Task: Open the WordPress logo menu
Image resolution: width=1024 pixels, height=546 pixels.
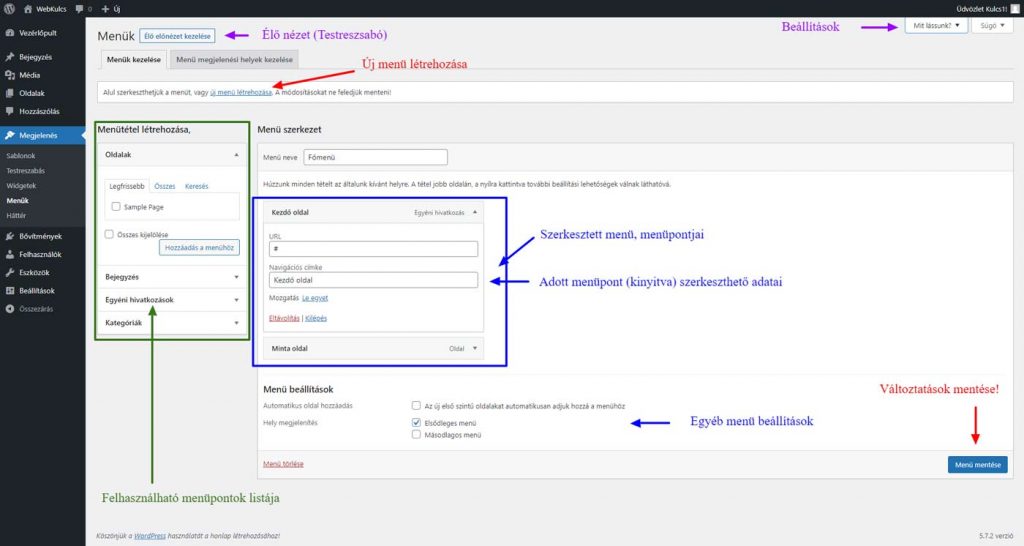Action: point(9,8)
